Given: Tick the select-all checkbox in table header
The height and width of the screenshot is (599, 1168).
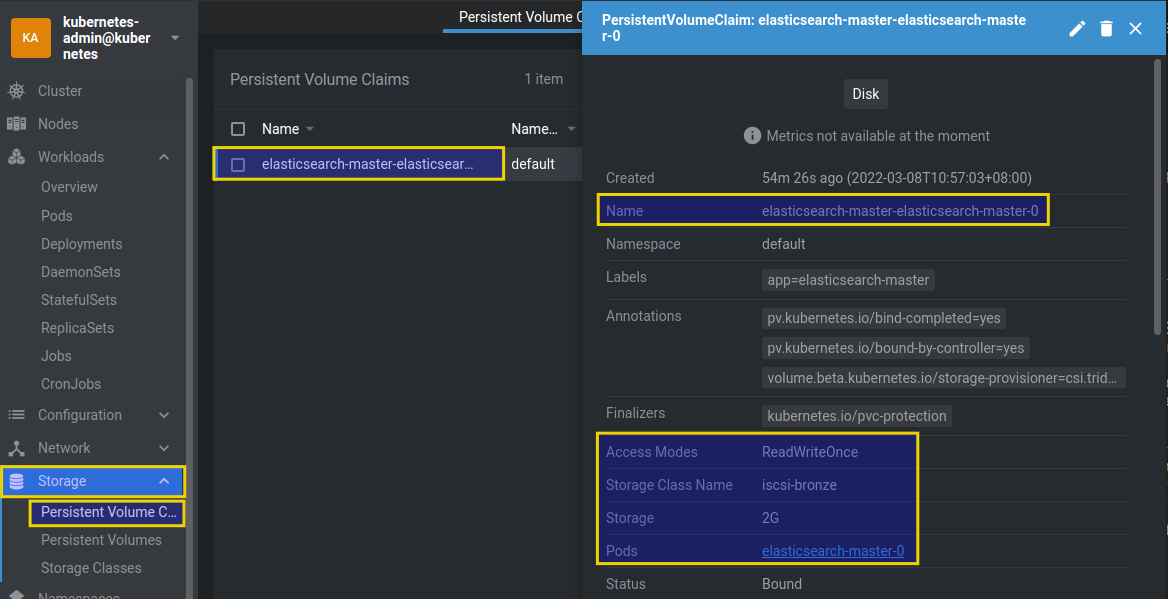Looking at the screenshot, I should (238, 130).
